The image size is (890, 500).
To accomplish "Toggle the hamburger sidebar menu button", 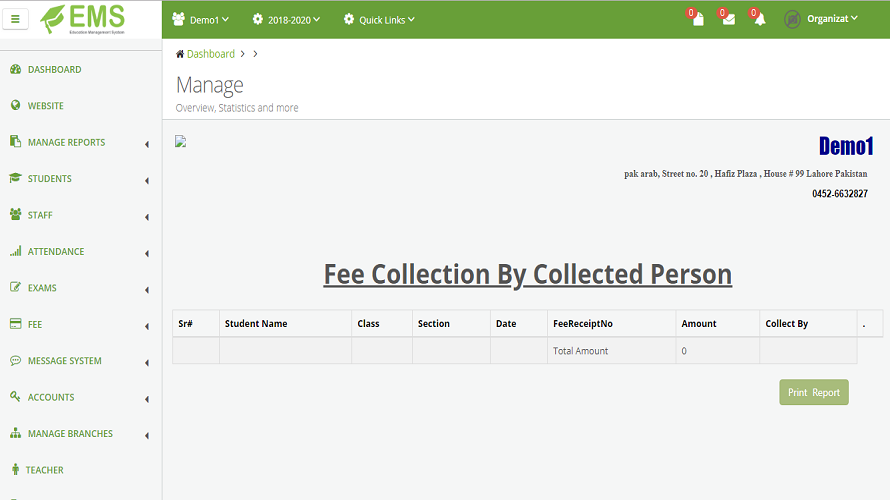I will (15, 19).
